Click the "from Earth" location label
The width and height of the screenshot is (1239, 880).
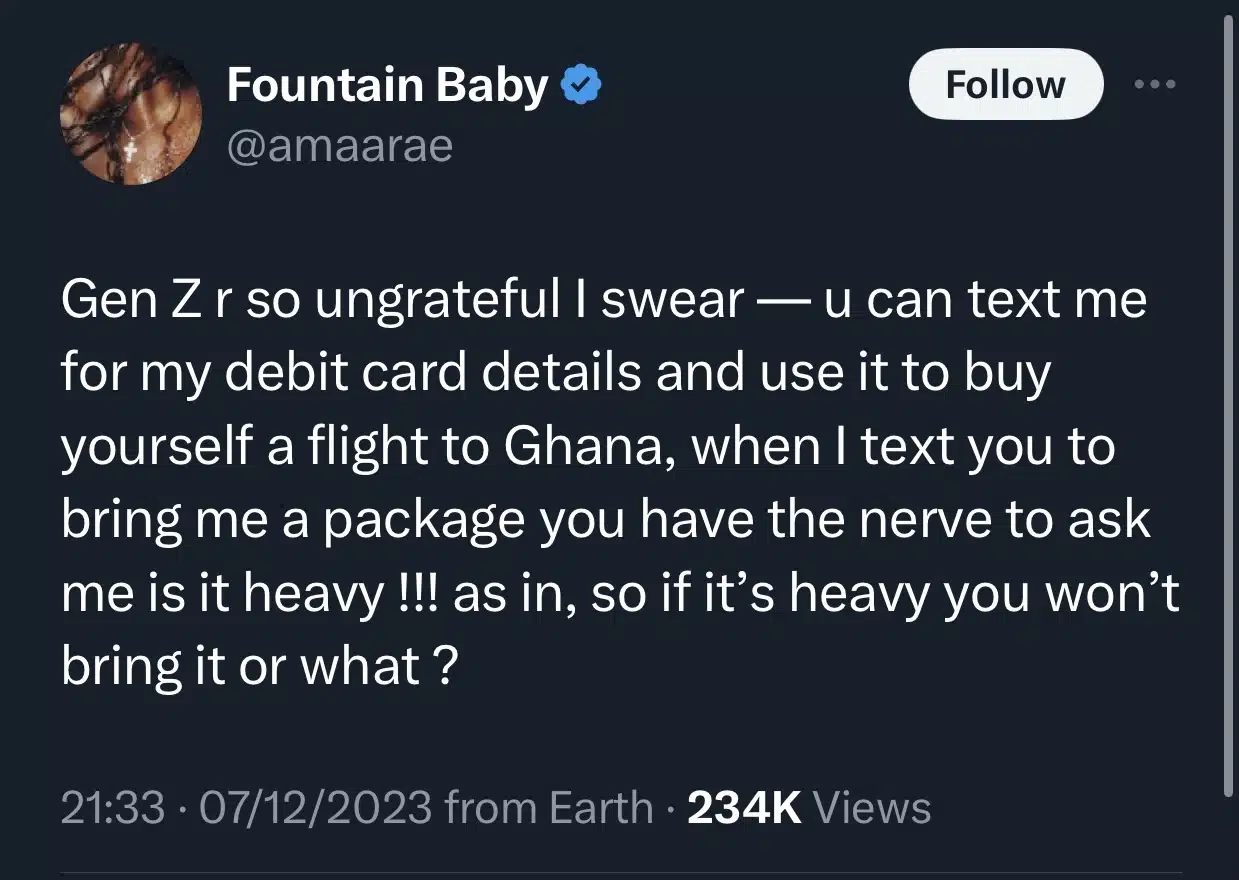pos(549,808)
